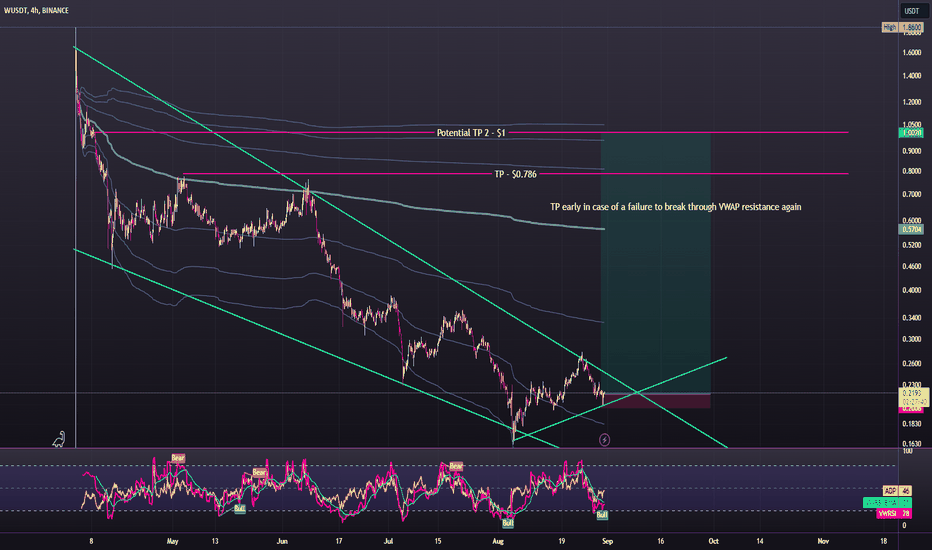Click the lightning bolt event icon

pyautogui.click(x=604, y=440)
